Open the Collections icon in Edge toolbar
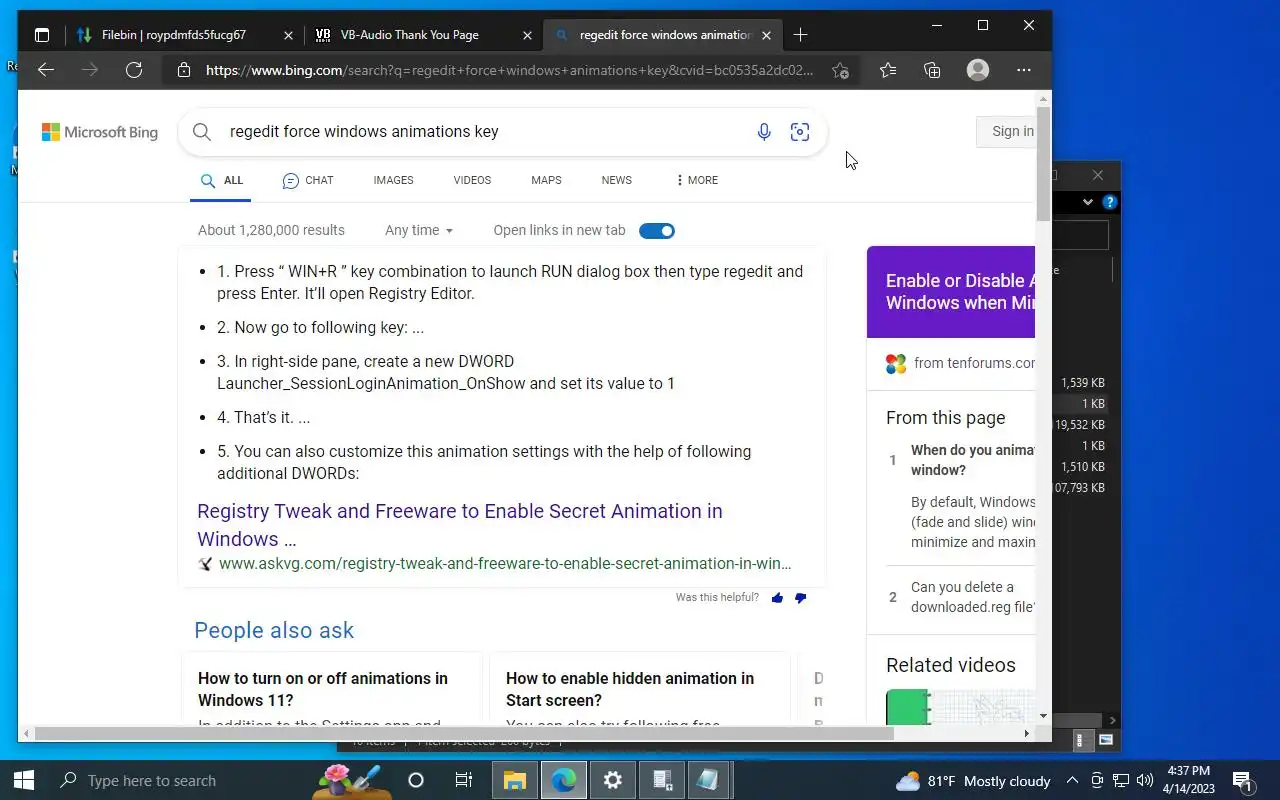This screenshot has width=1280, height=800. 932,70
